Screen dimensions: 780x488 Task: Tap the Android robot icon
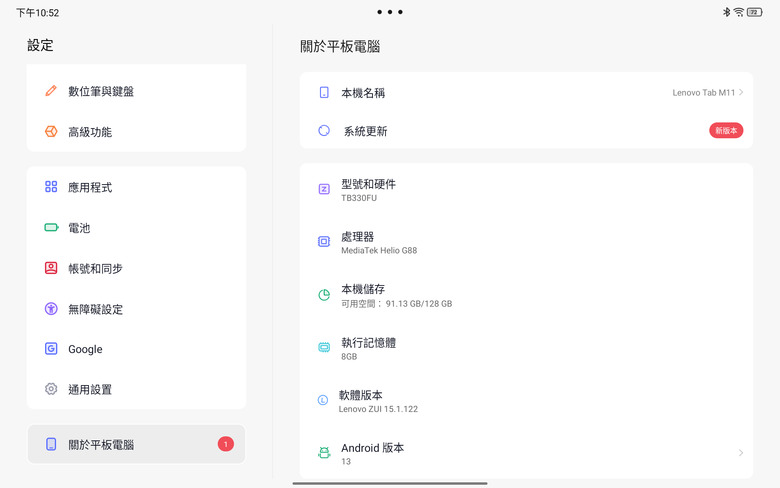point(324,453)
